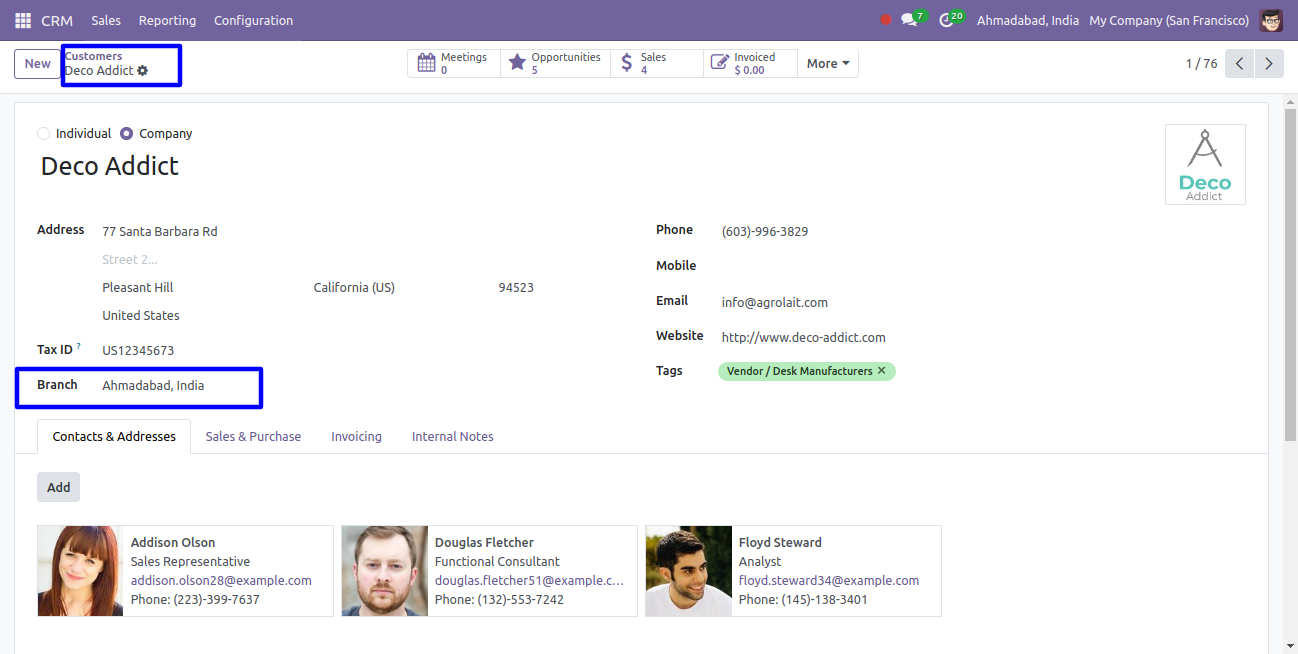Switch to the Sales & Purchase tab
1298x654 pixels.
point(253,437)
